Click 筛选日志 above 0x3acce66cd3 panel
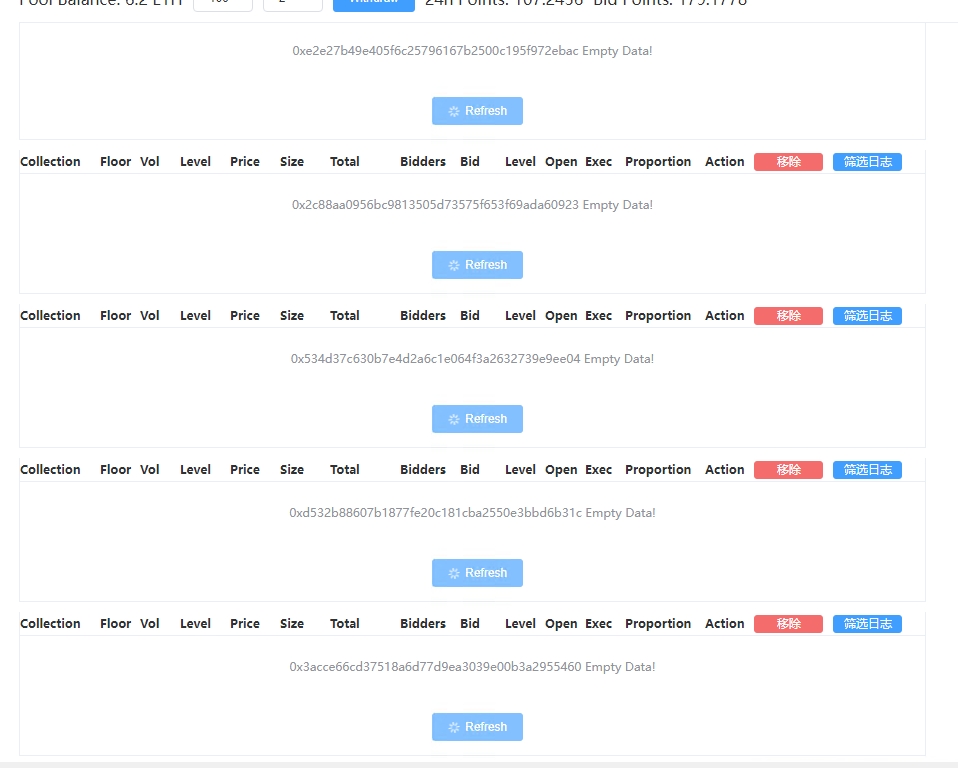The width and height of the screenshot is (958, 768). [867, 624]
